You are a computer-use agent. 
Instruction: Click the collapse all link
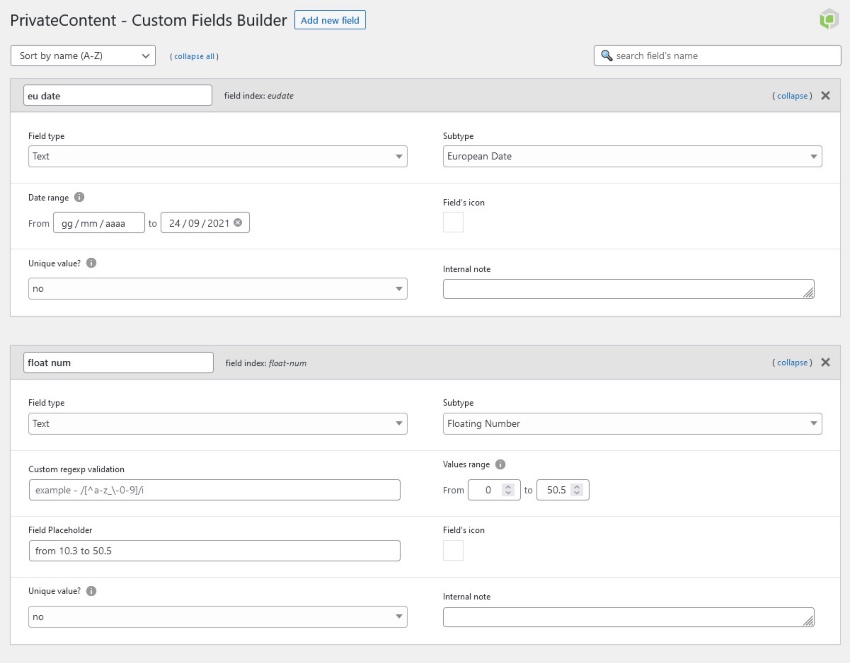(195, 56)
